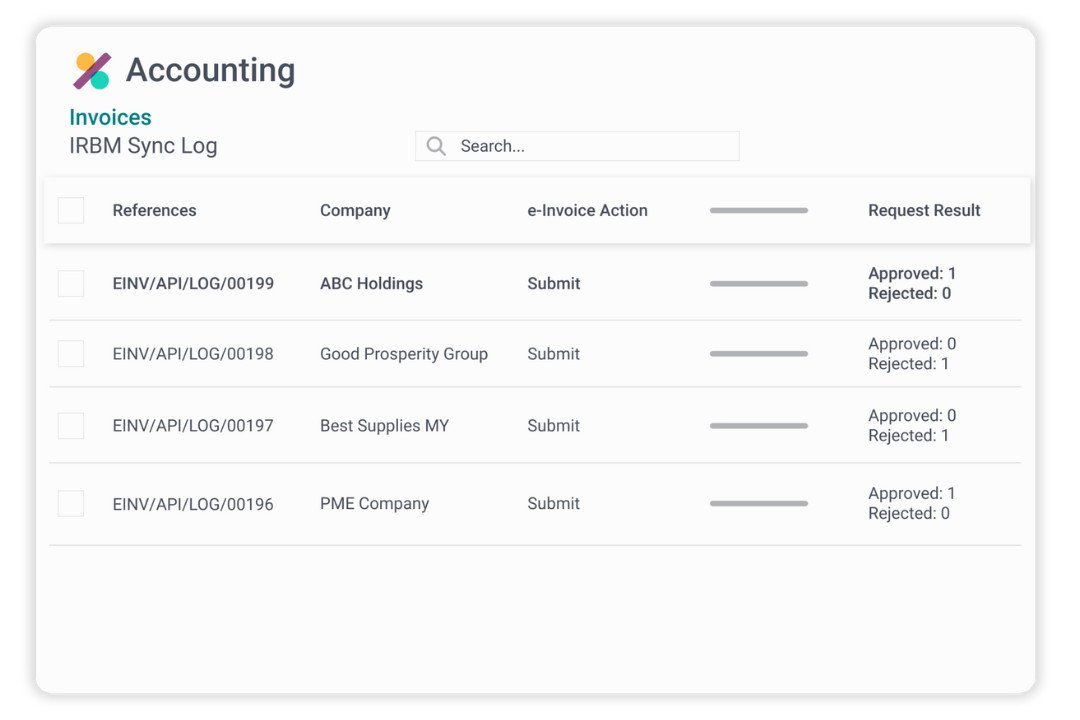Select the Good Prosperity Group row
1080x720 pixels.
[x=404, y=354]
